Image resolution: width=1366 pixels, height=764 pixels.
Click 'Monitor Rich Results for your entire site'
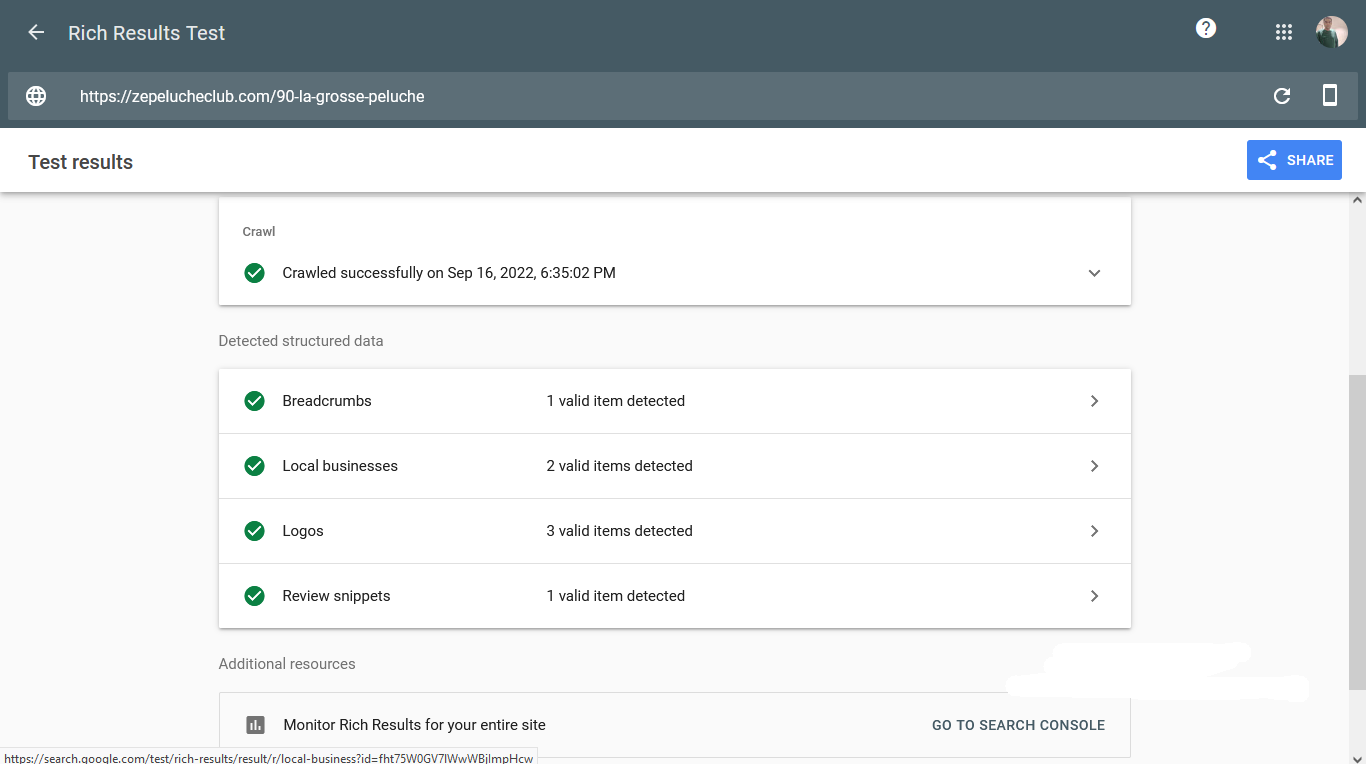coord(414,725)
